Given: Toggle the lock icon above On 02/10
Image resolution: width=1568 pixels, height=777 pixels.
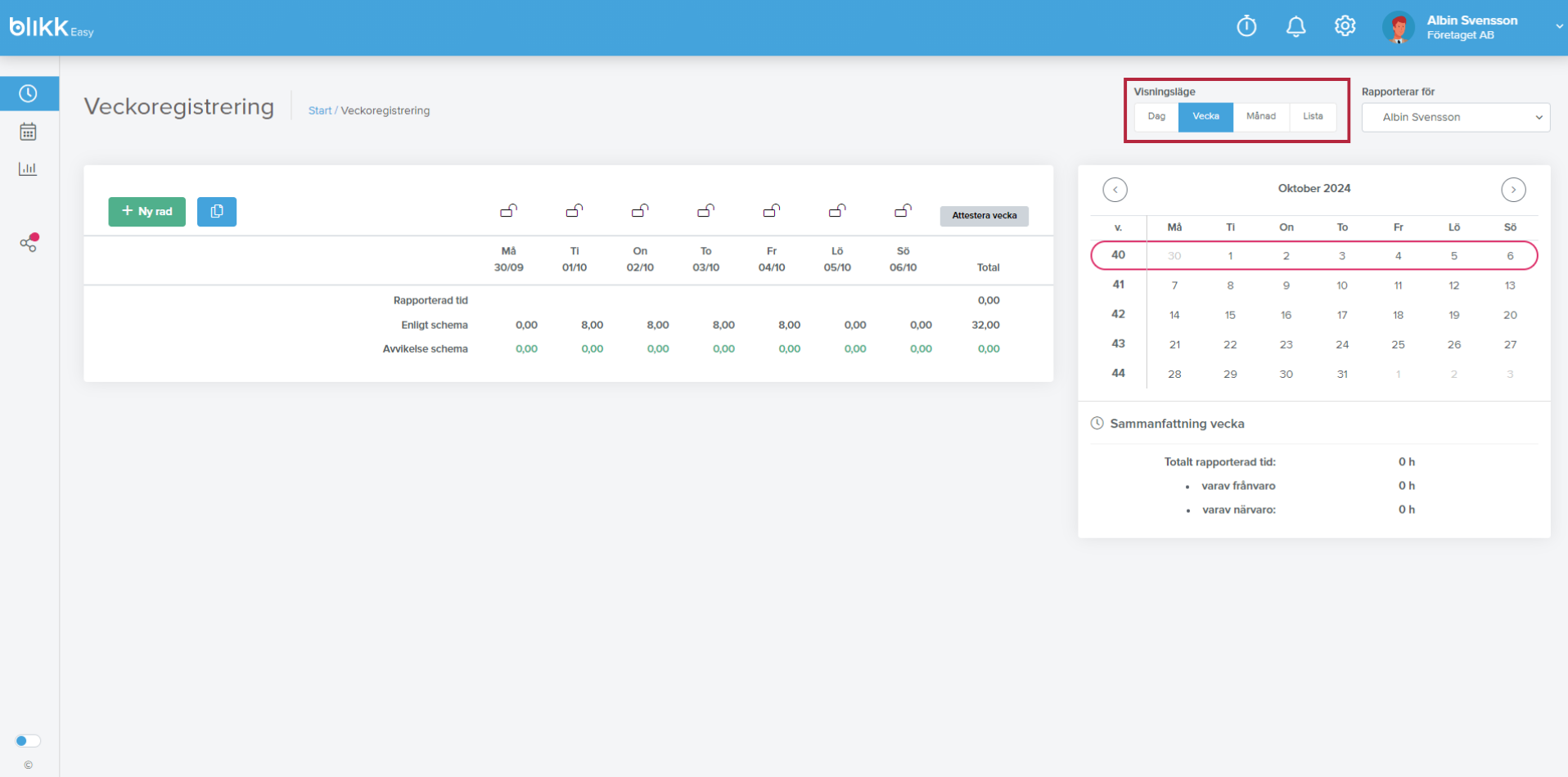Looking at the screenshot, I should [x=640, y=211].
